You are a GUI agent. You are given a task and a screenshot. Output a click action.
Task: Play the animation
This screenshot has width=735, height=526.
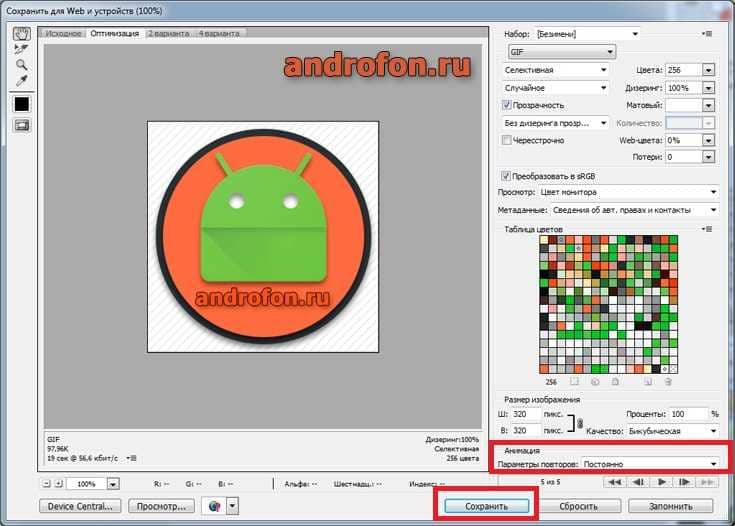click(661, 482)
